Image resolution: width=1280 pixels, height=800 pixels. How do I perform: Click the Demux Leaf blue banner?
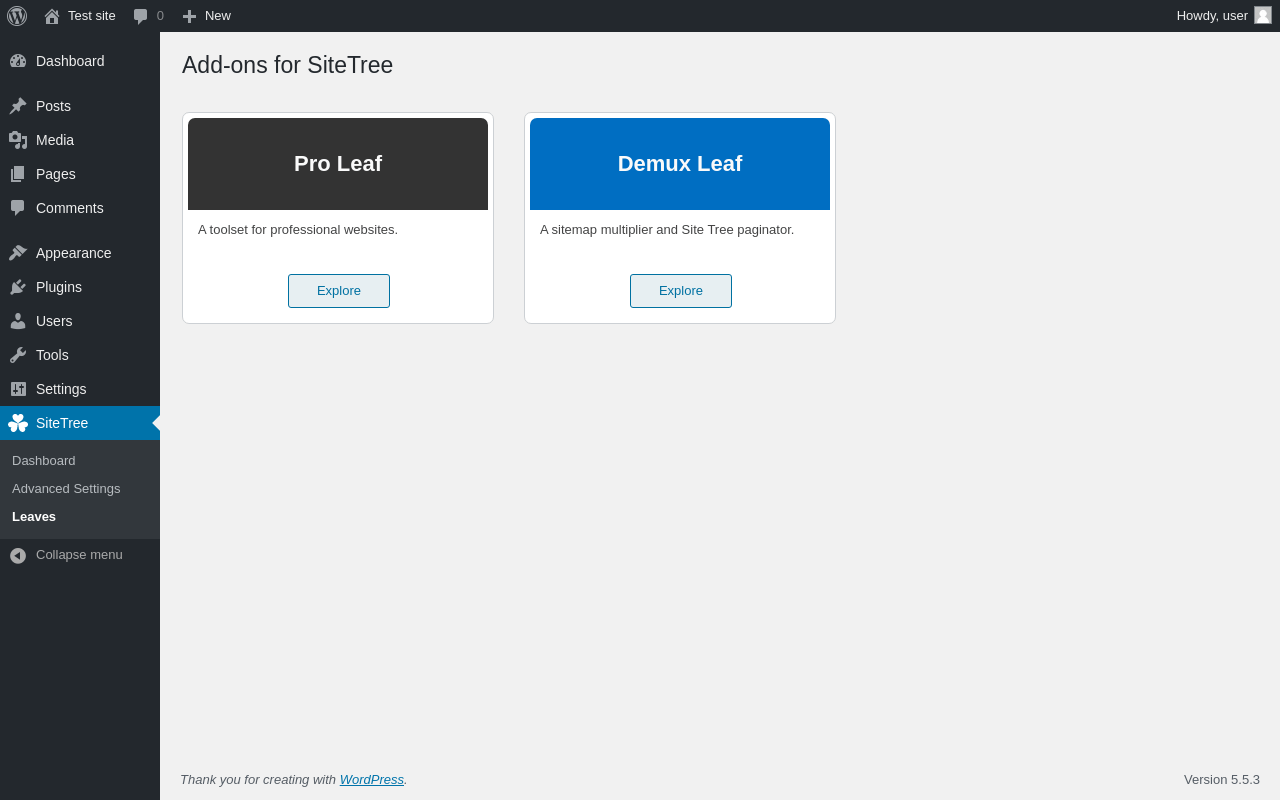[x=680, y=164]
